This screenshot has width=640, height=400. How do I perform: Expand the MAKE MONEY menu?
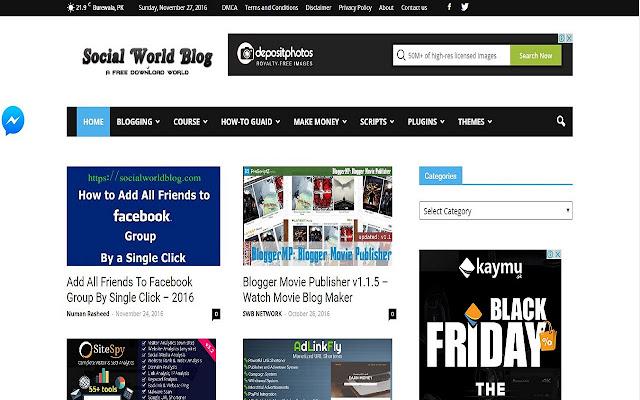(x=320, y=122)
